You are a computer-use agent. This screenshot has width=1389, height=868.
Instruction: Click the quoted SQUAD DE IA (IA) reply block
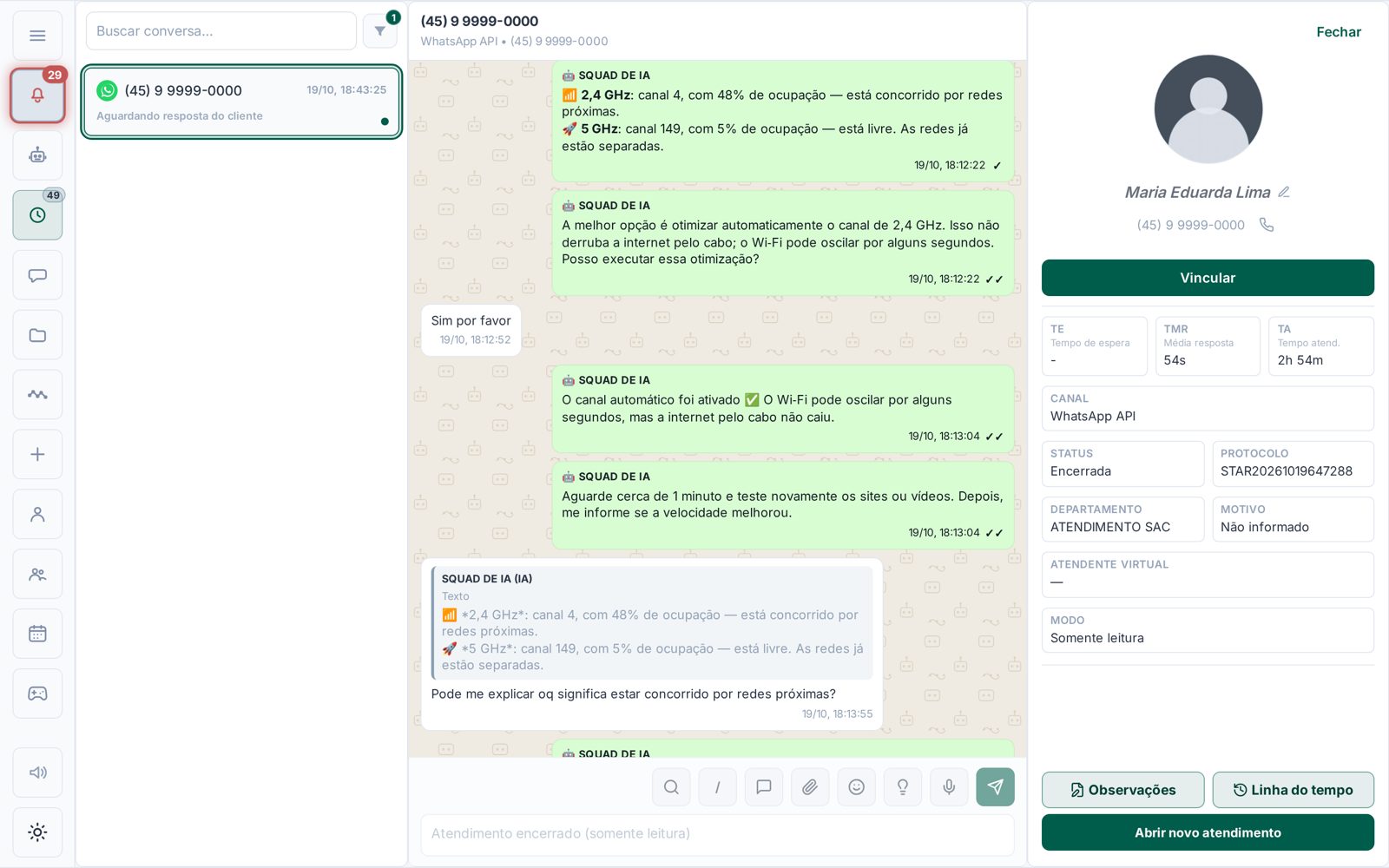[x=652, y=622]
